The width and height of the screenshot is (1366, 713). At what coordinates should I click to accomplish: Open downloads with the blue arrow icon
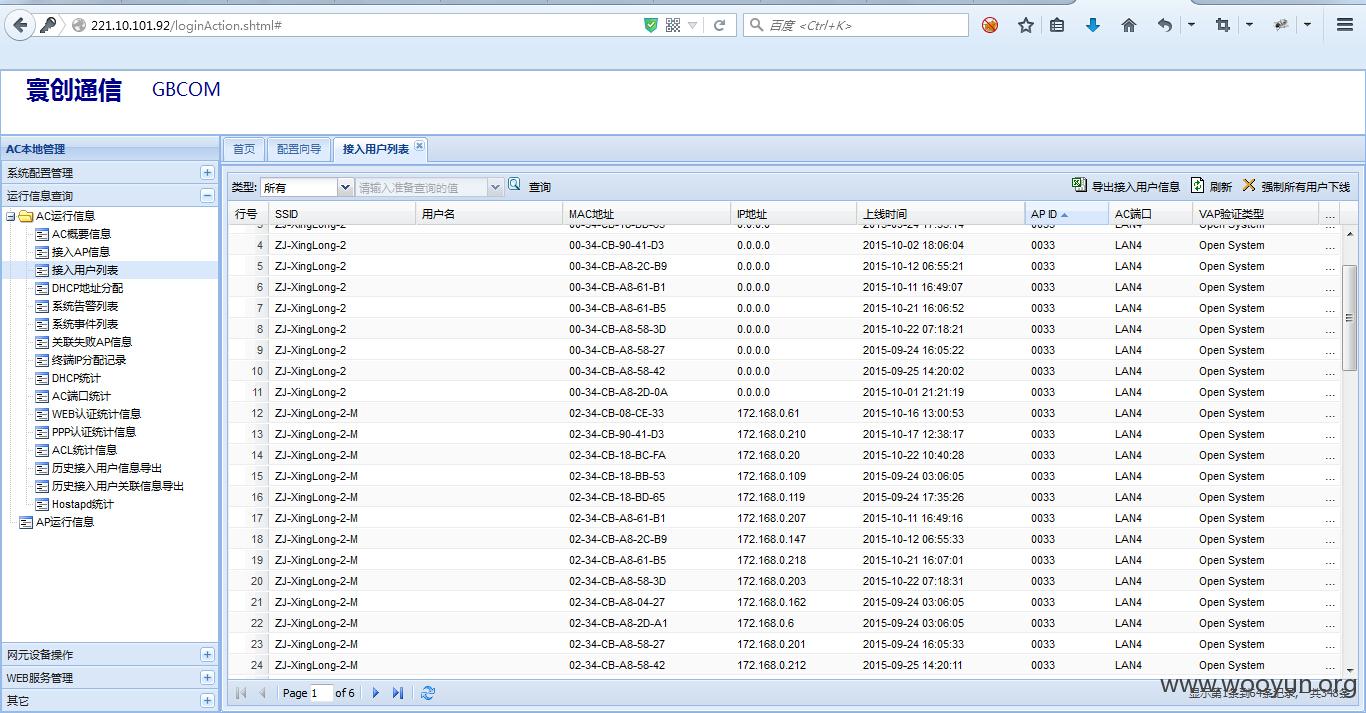pos(1092,25)
